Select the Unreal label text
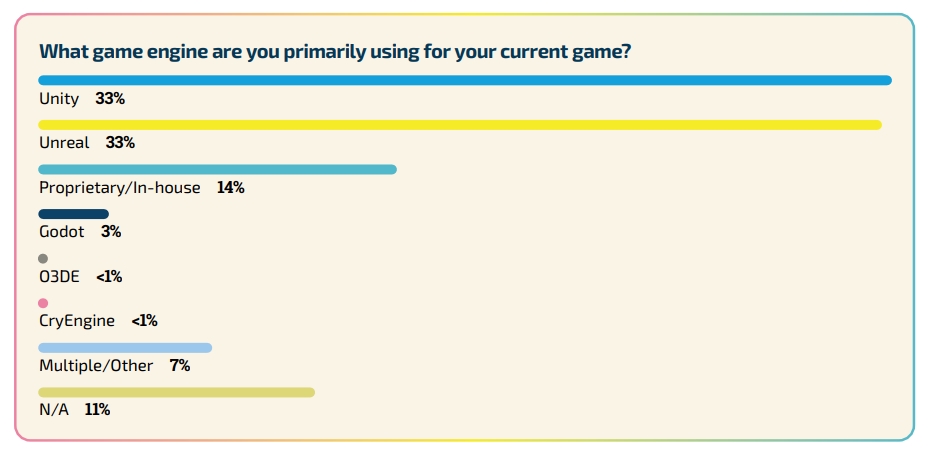 tap(64, 143)
